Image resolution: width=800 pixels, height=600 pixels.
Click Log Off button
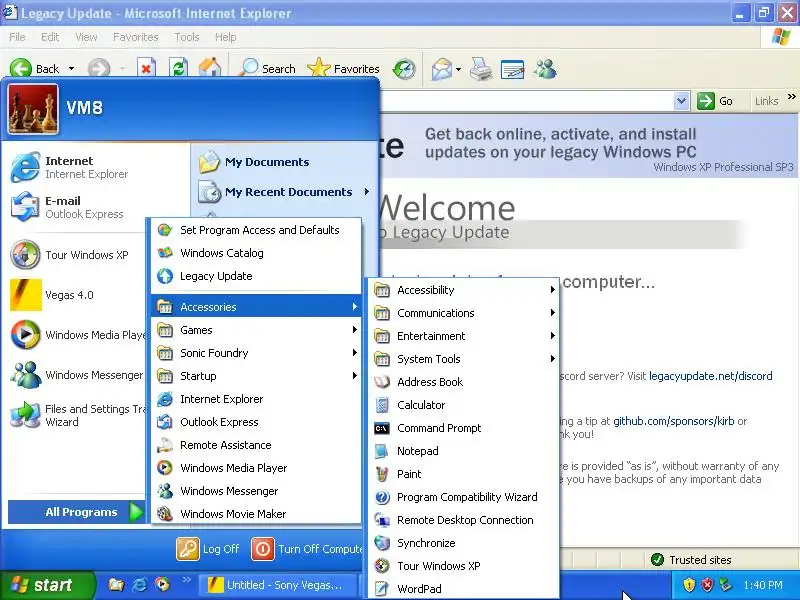pos(208,549)
